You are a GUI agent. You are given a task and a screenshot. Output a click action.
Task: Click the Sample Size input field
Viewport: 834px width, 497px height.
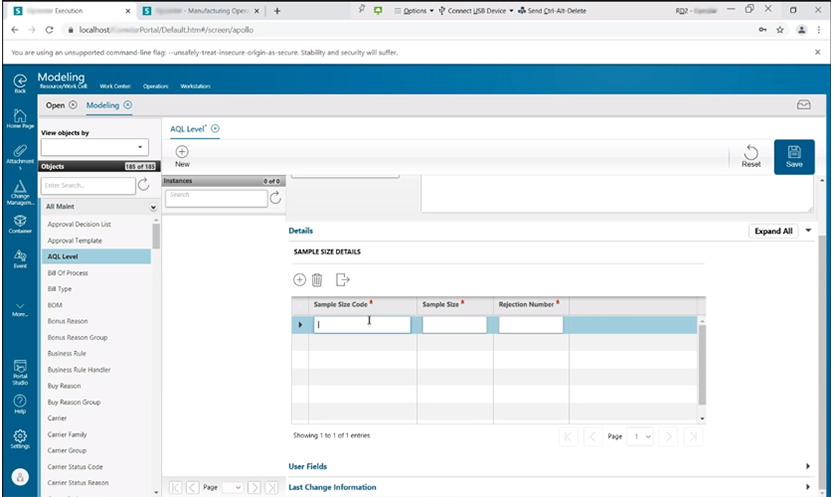pos(454,325)
